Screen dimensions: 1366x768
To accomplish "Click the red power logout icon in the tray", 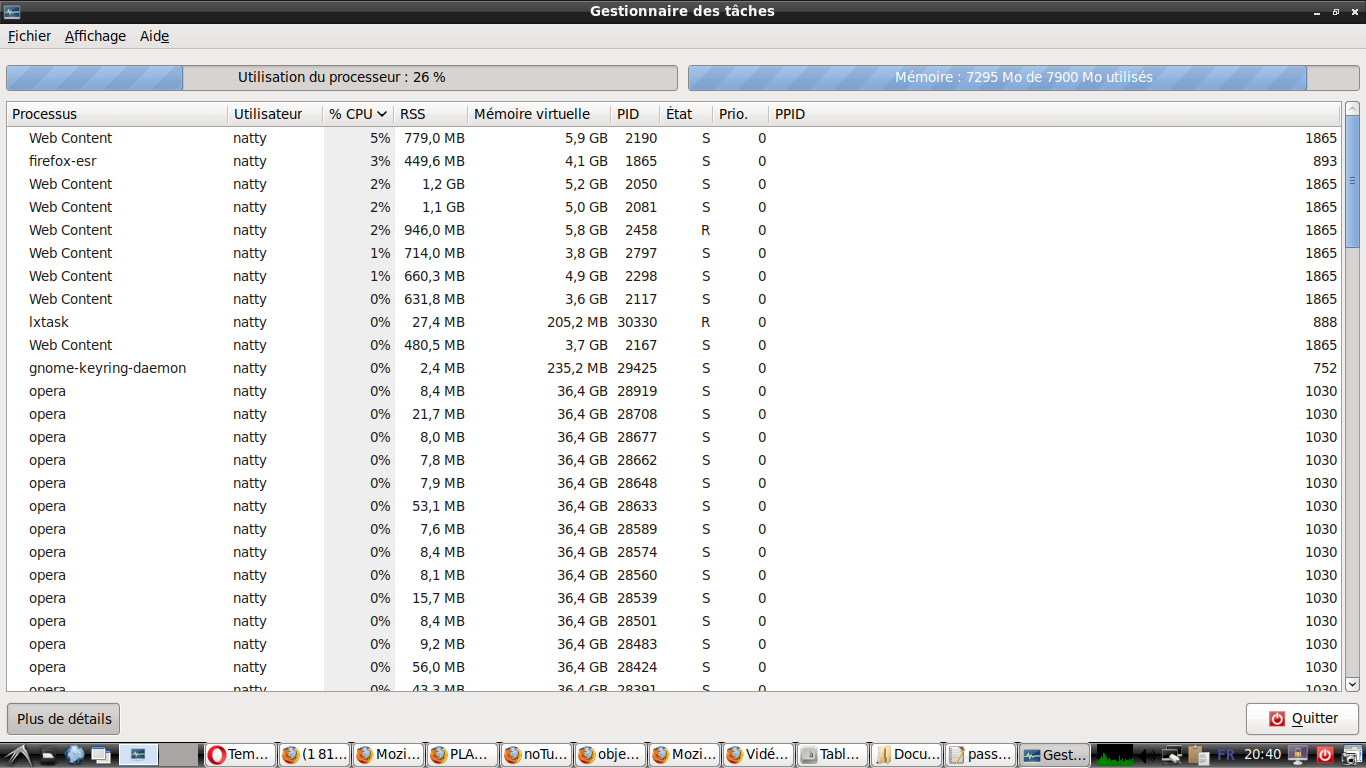I will pos(1326,755).
